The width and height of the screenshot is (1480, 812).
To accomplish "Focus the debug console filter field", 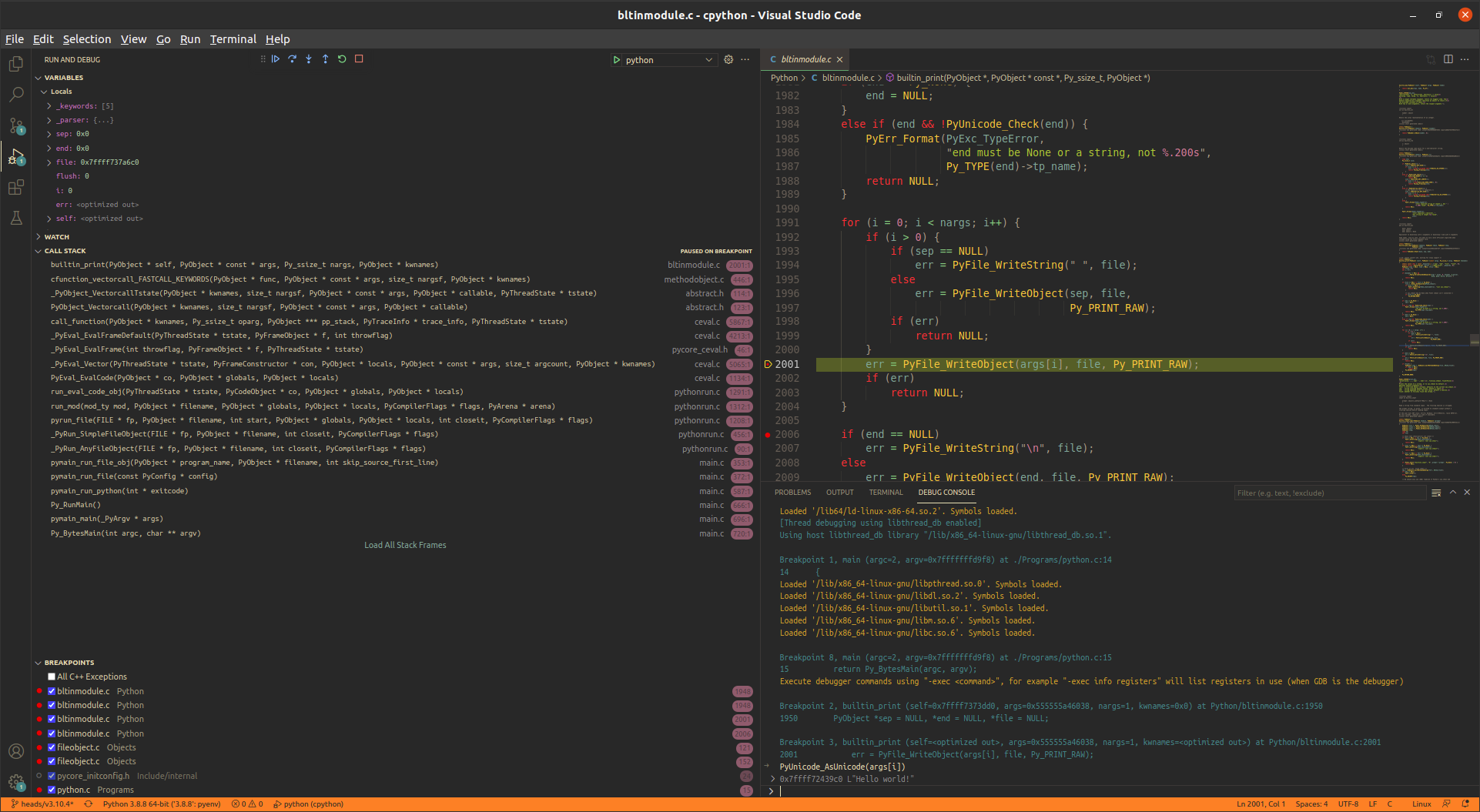I will pos(1329,493).
